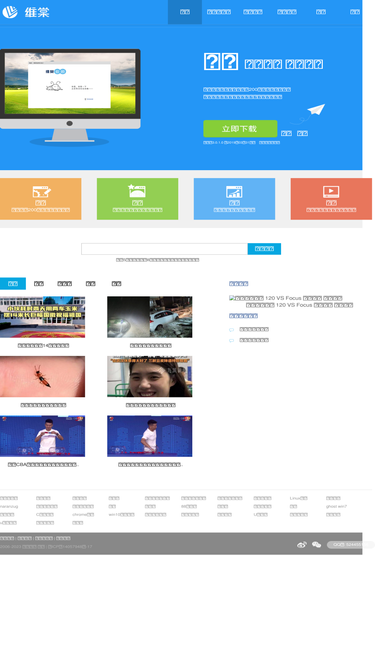
Task: Click the QQ group pill in the footer
Action: pyautogui.click(x=350, y=544)
